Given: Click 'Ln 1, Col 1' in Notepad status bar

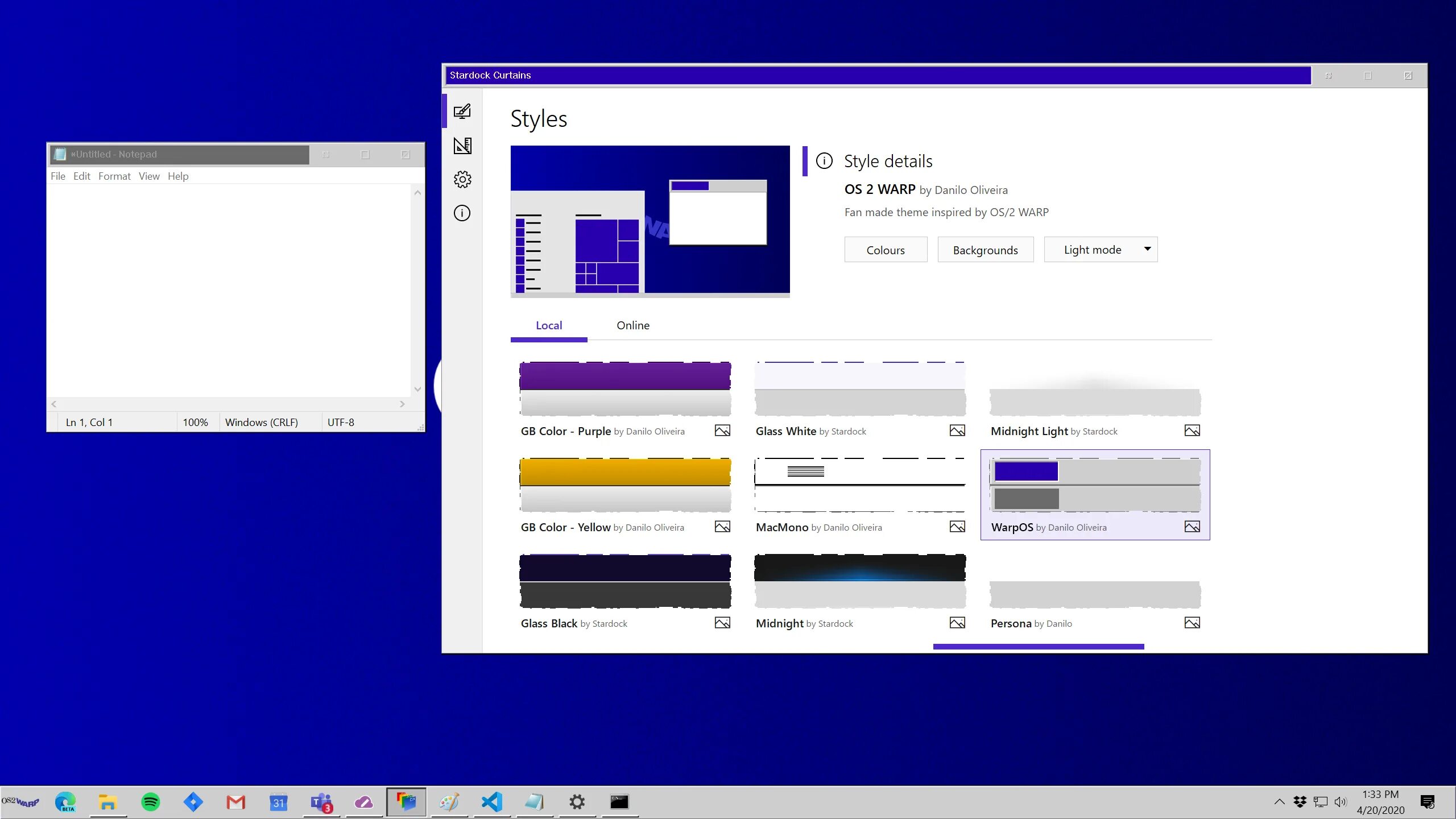Looking at the screenshot, I should 89,422.
